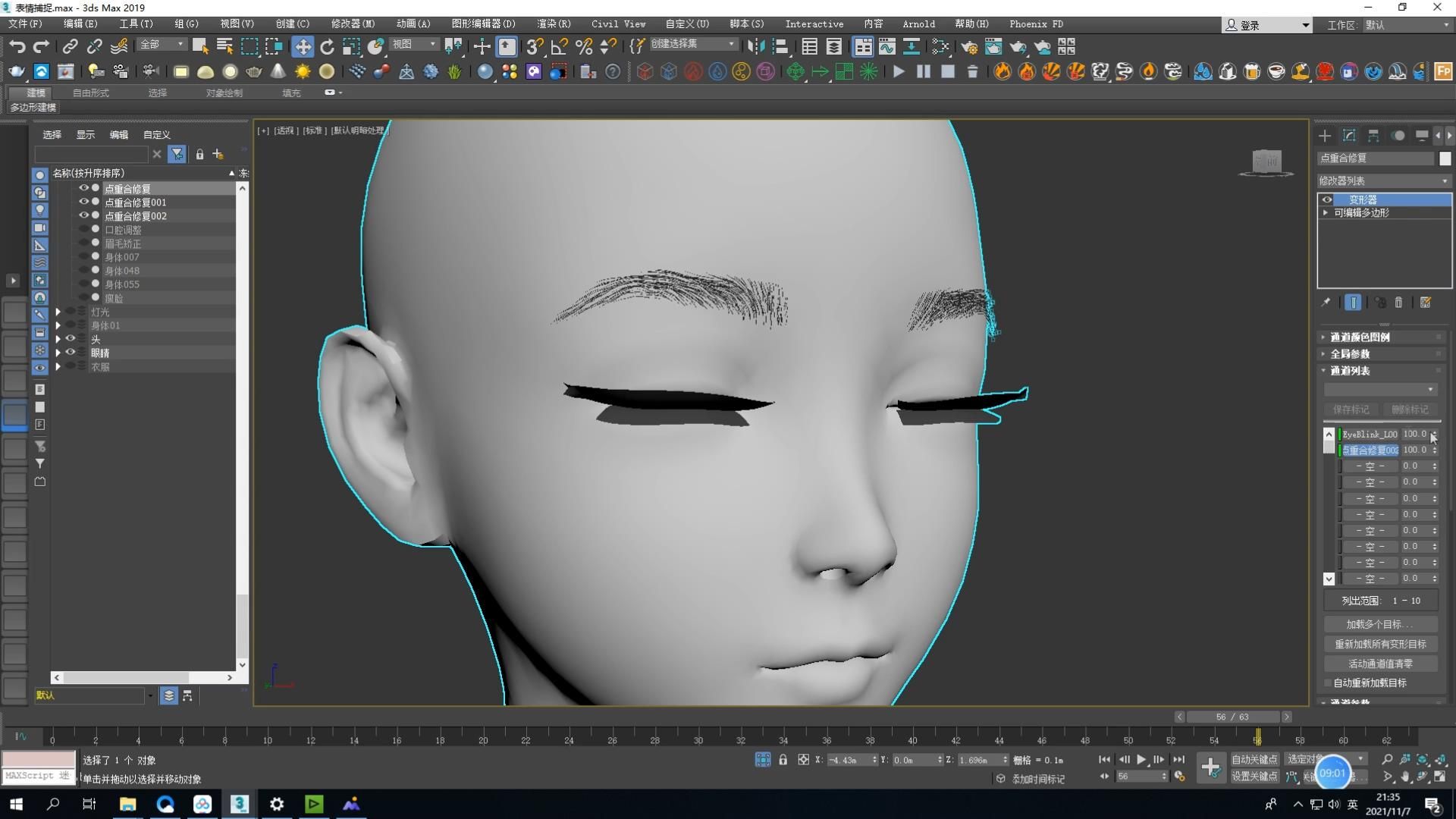Viewport: 1456px width, 819px height.
Task: Remove modifier with trash icon
Action: click(1399, 303)
